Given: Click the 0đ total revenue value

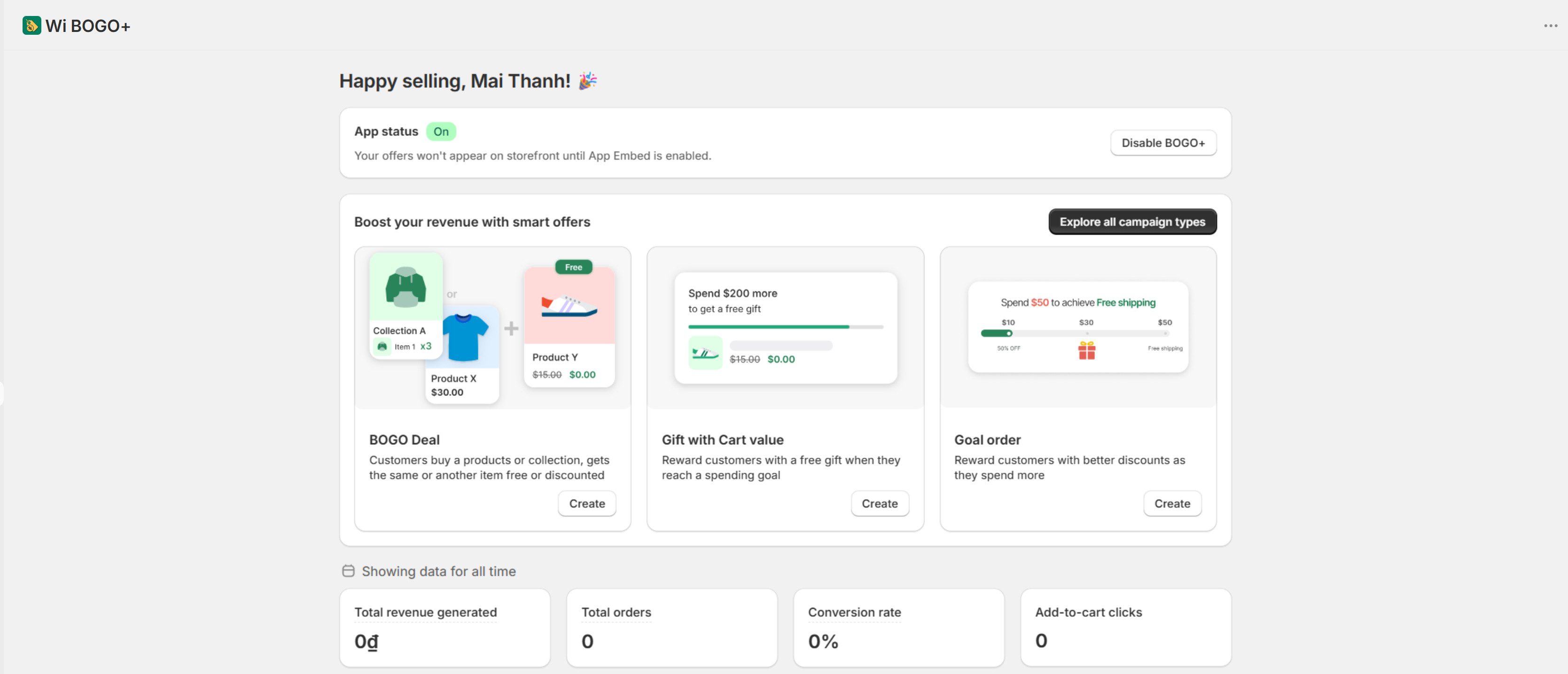Looking at the screenshot, I should click(367, 642).
